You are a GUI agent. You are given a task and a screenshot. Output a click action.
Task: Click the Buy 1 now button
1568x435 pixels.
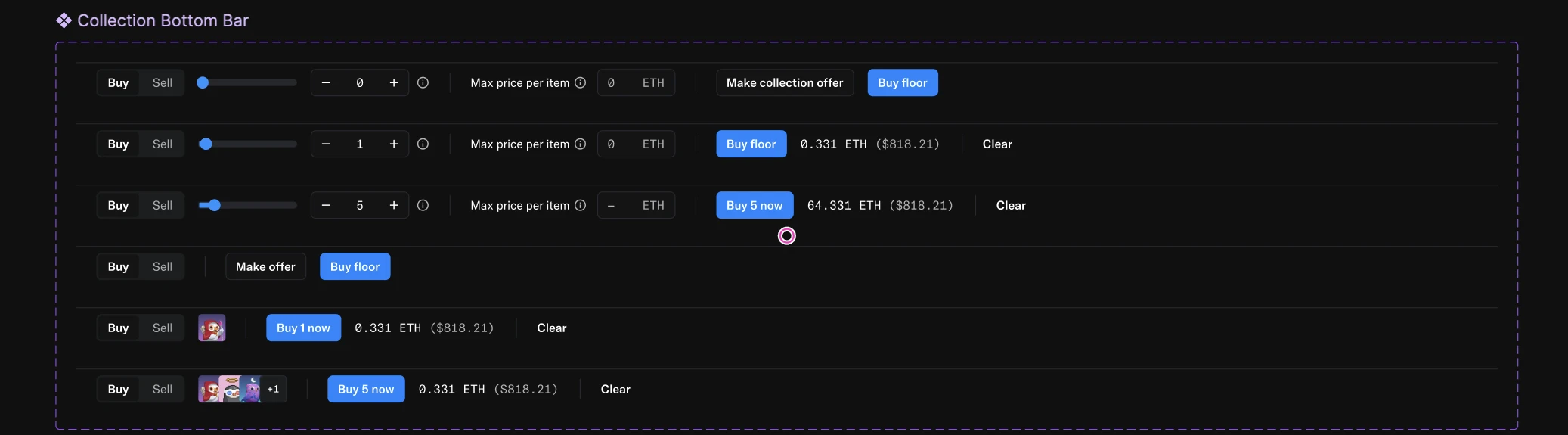tap(303, 328)
